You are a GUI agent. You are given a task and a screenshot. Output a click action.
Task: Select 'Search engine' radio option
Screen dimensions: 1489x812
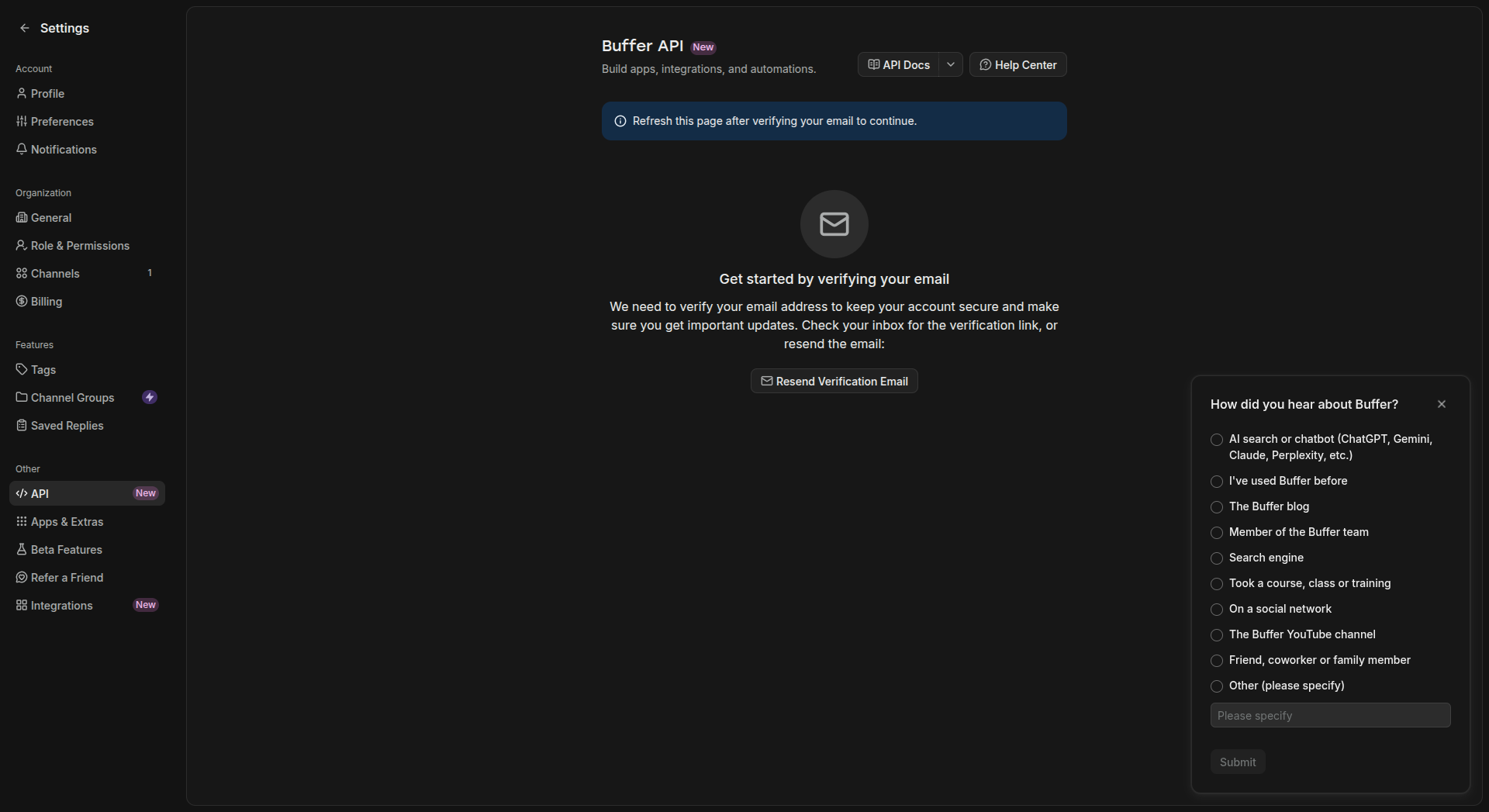[x=1217, y=558]
